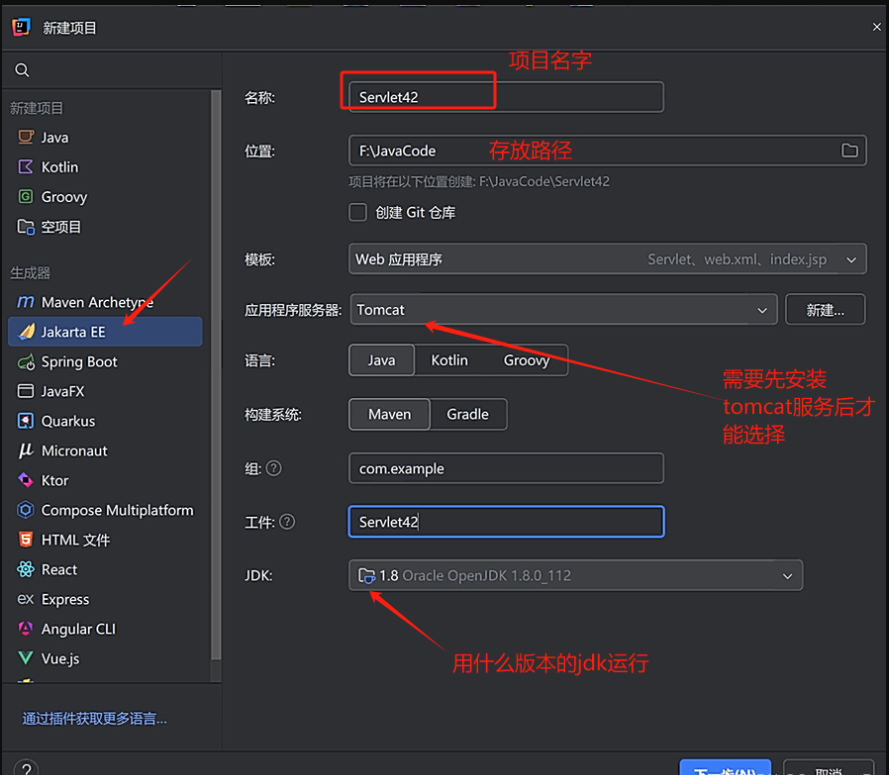
Task: Click the IntelliJ IDEA logo in title bar
Action: pos(22,27)
